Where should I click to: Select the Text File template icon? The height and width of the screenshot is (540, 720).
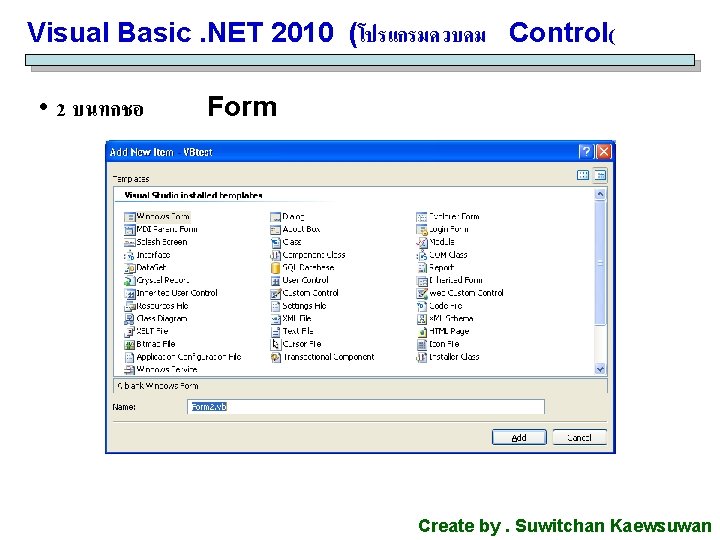click(276, 332)
